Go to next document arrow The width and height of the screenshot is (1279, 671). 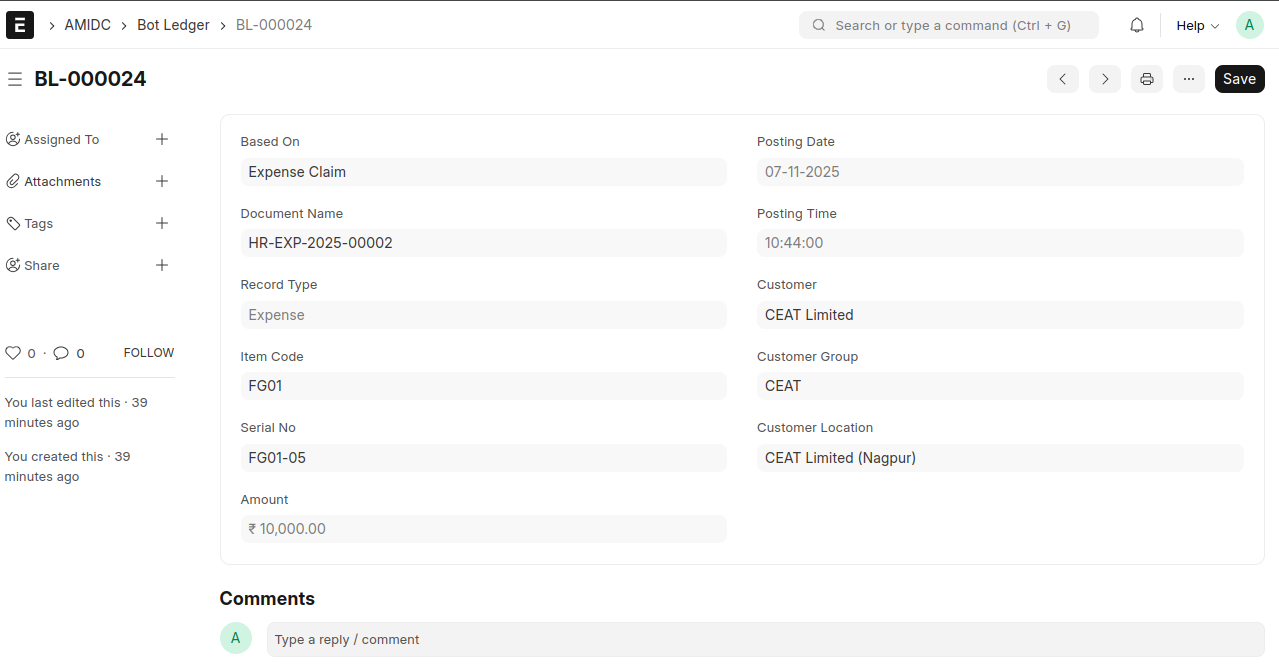coord(1104,79)
